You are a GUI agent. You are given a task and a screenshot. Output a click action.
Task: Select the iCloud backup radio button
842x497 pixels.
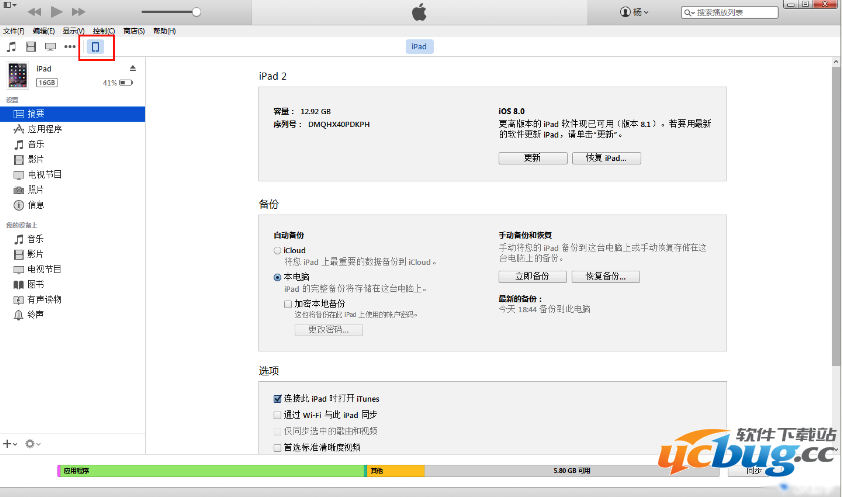point(278,251)
